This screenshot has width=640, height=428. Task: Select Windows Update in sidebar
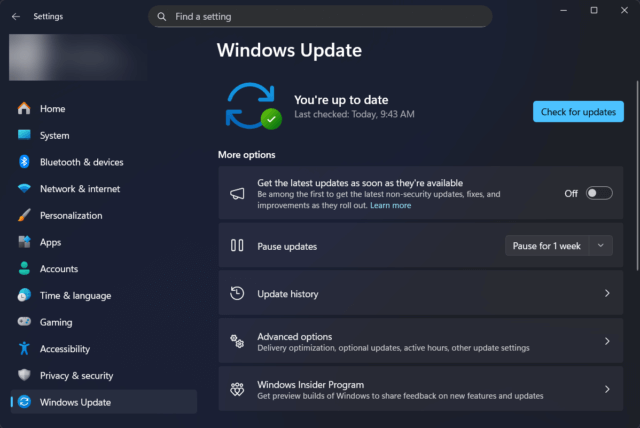pyautogui.click(x=104, y=402)
